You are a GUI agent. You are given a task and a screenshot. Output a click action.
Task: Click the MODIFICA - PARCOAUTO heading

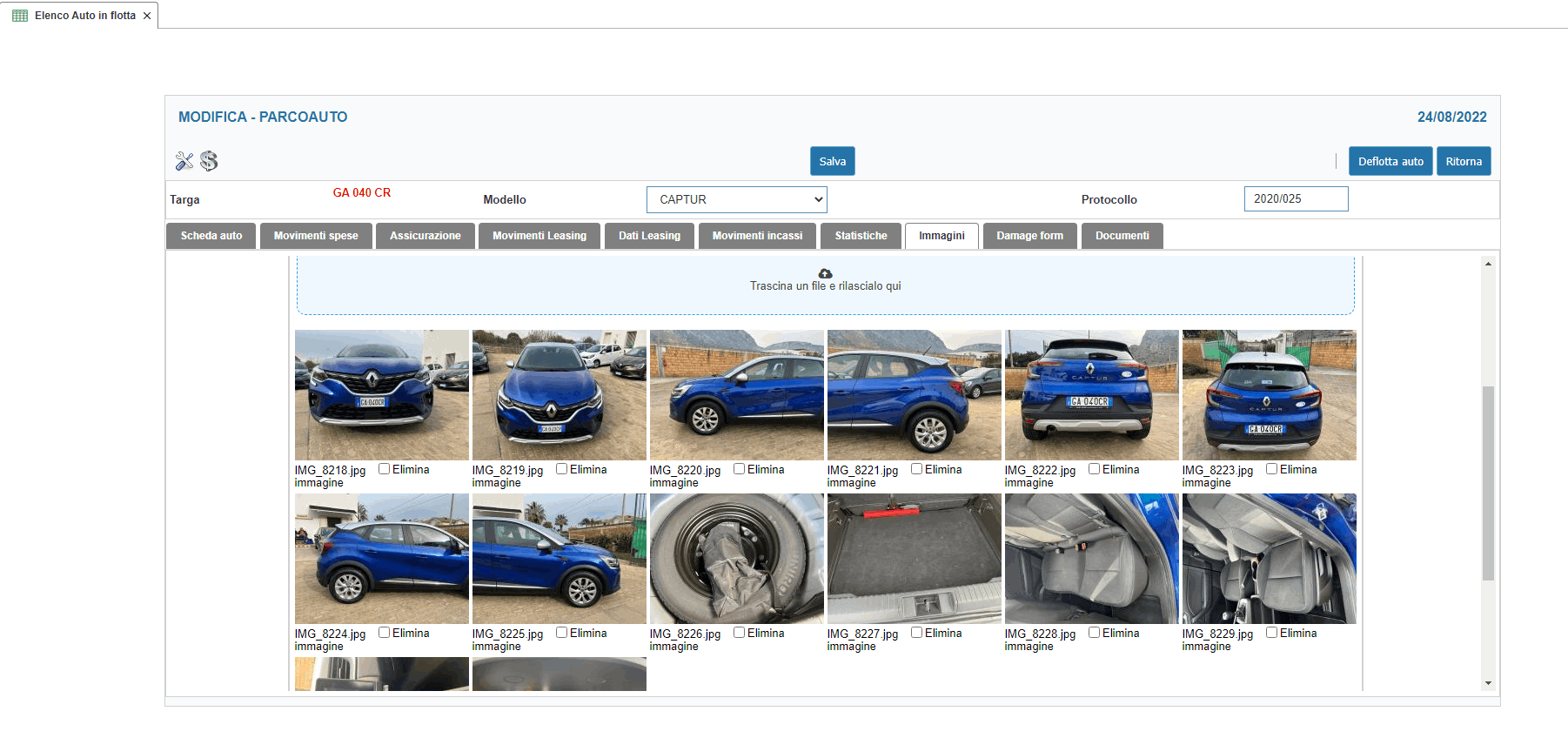click(x=263, y=117)
